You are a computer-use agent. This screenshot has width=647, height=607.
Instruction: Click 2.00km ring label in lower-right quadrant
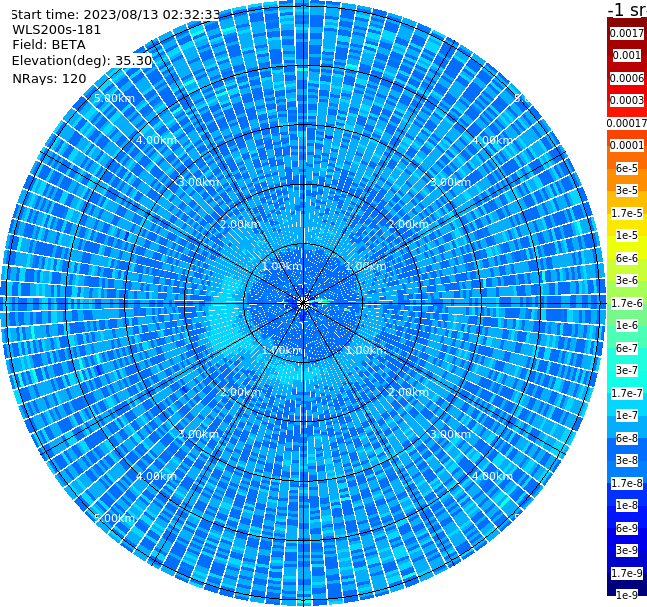tap(409, 392)
